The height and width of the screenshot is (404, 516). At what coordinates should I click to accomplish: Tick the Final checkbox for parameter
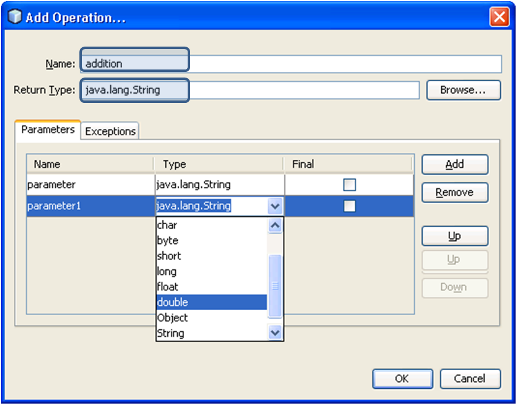349,185
